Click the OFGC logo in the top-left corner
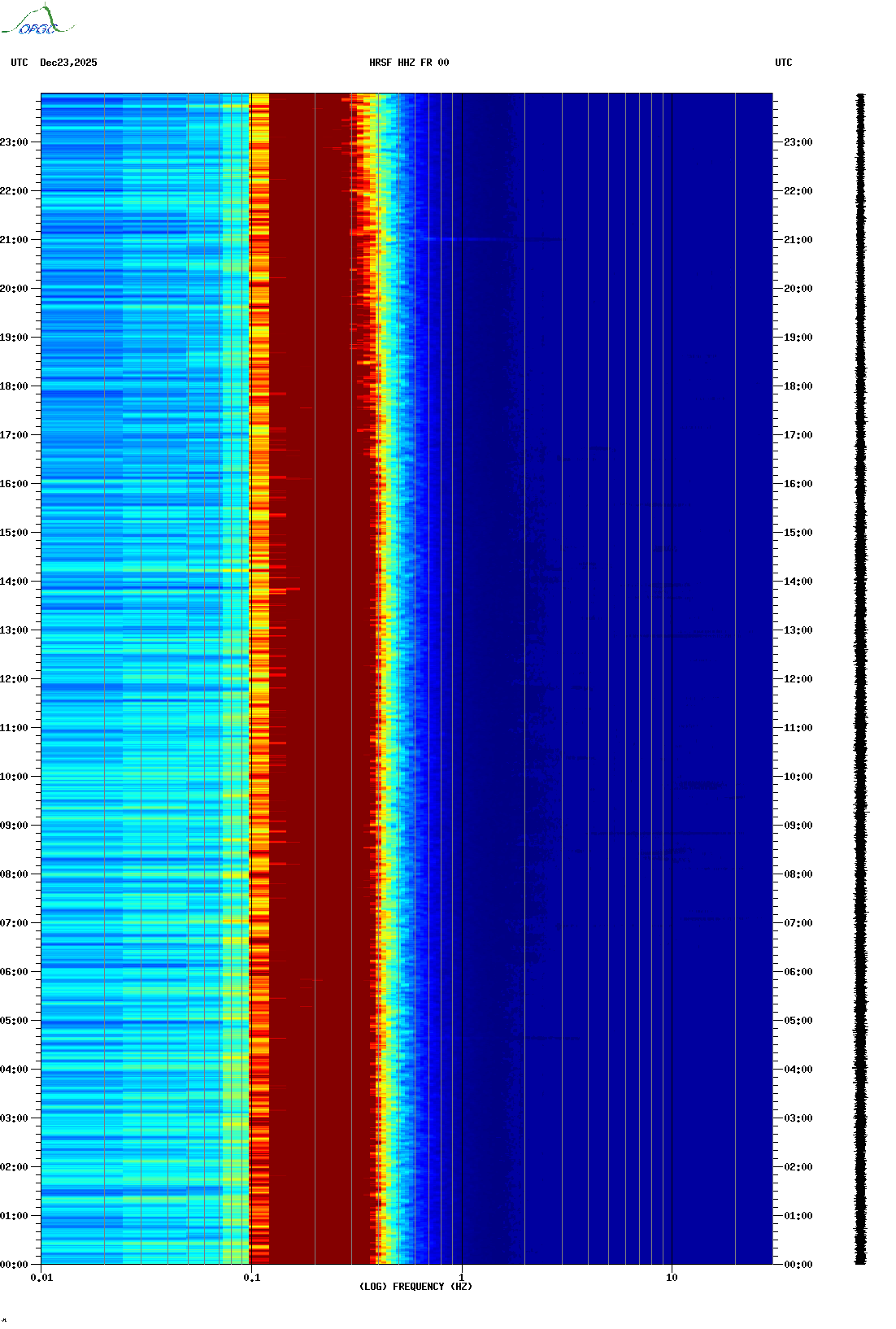 coord(37,21)
